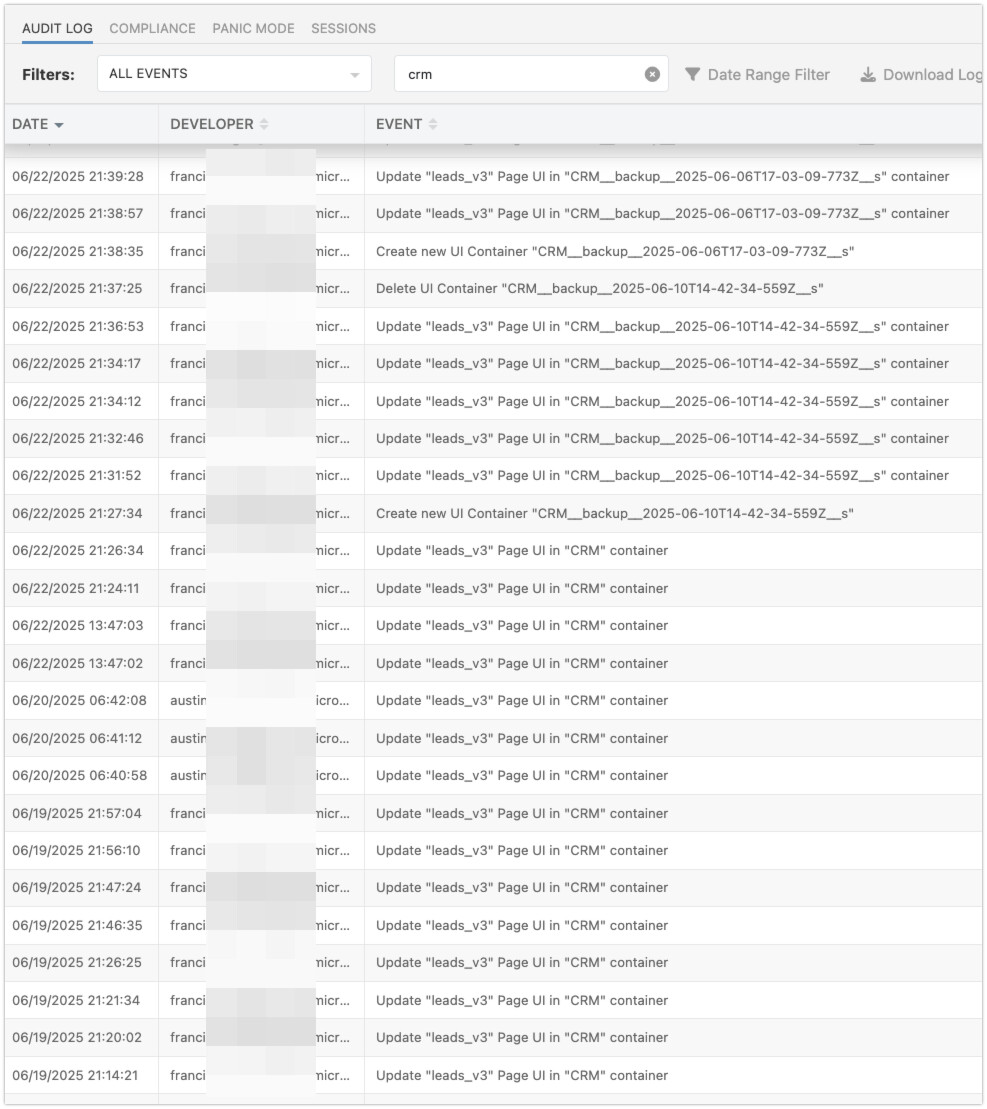Click the developer cell in the 06:41:12 row
The width and height of the screenshot is (987, 1109).
pyautogui.click(x=260, y=739)
